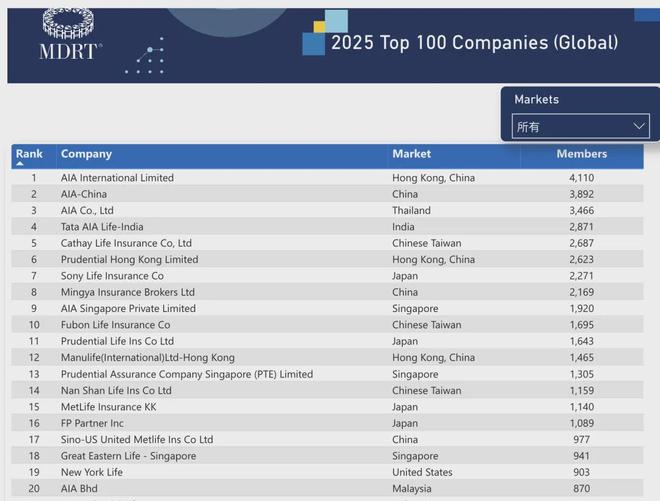660x501 pixels.
Task: Click the Malaysia market cell
Action: [x=412, y=489]
